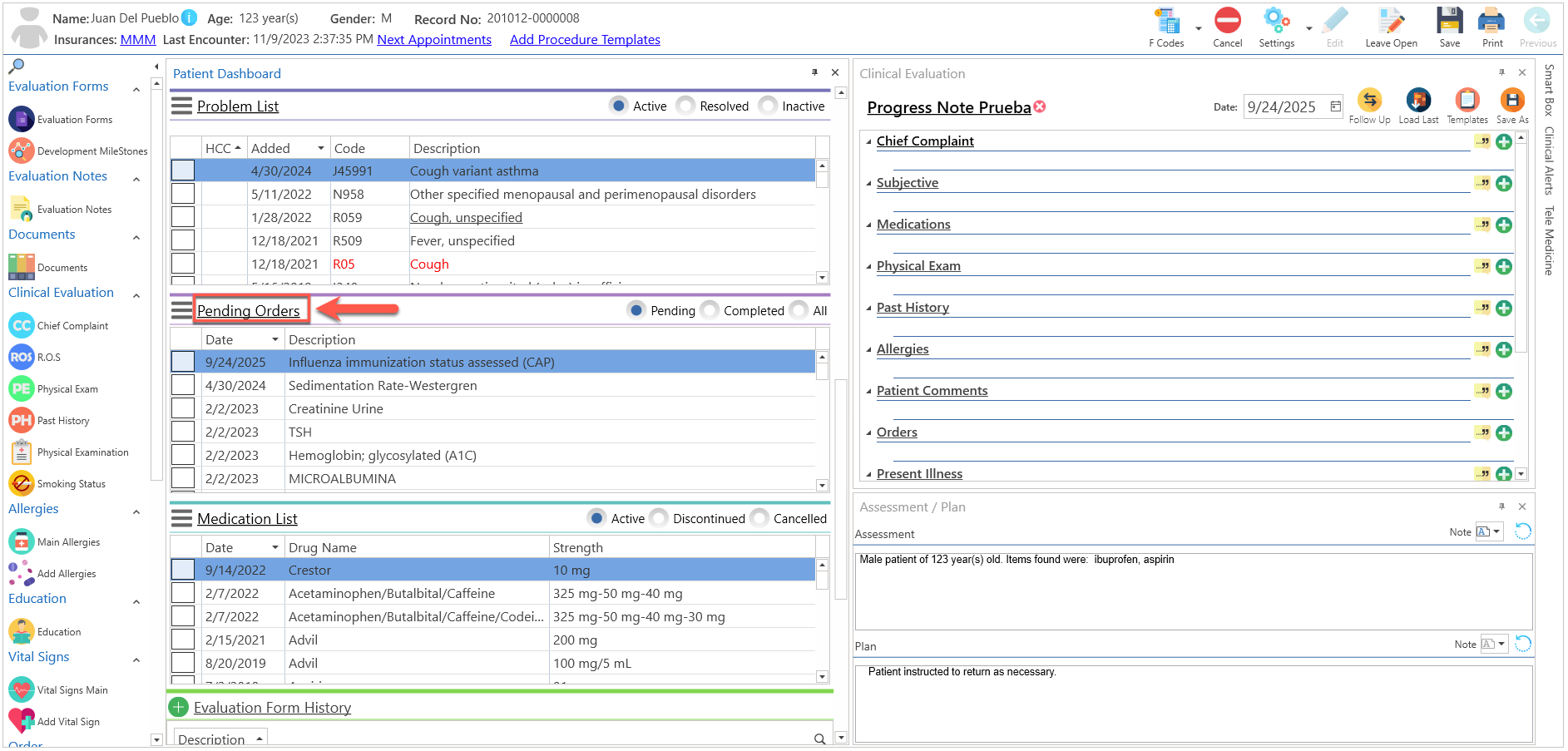
Task: Collapse the Clinical Evaluation sidebar group
Action: (x=136, y=295)
